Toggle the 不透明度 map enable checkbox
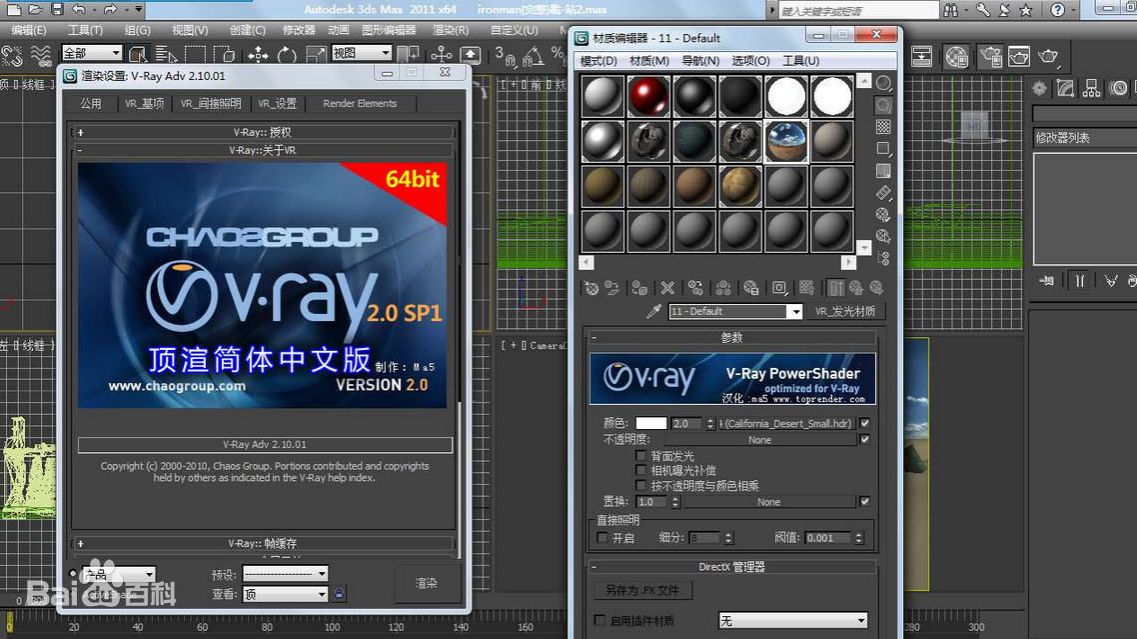Viewport: 1137px width, 639px height. [x=864, y=440]
